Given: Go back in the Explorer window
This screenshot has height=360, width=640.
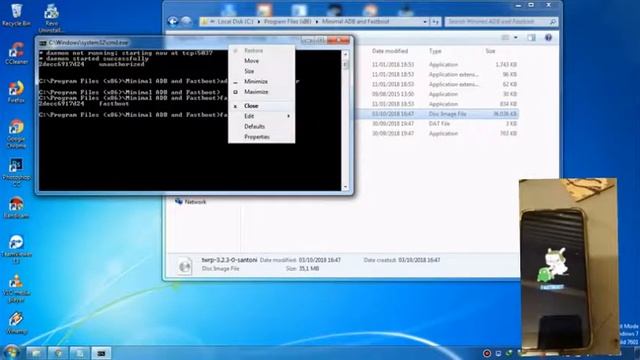Looking at the screenshot, I should (x=173, y=21).
